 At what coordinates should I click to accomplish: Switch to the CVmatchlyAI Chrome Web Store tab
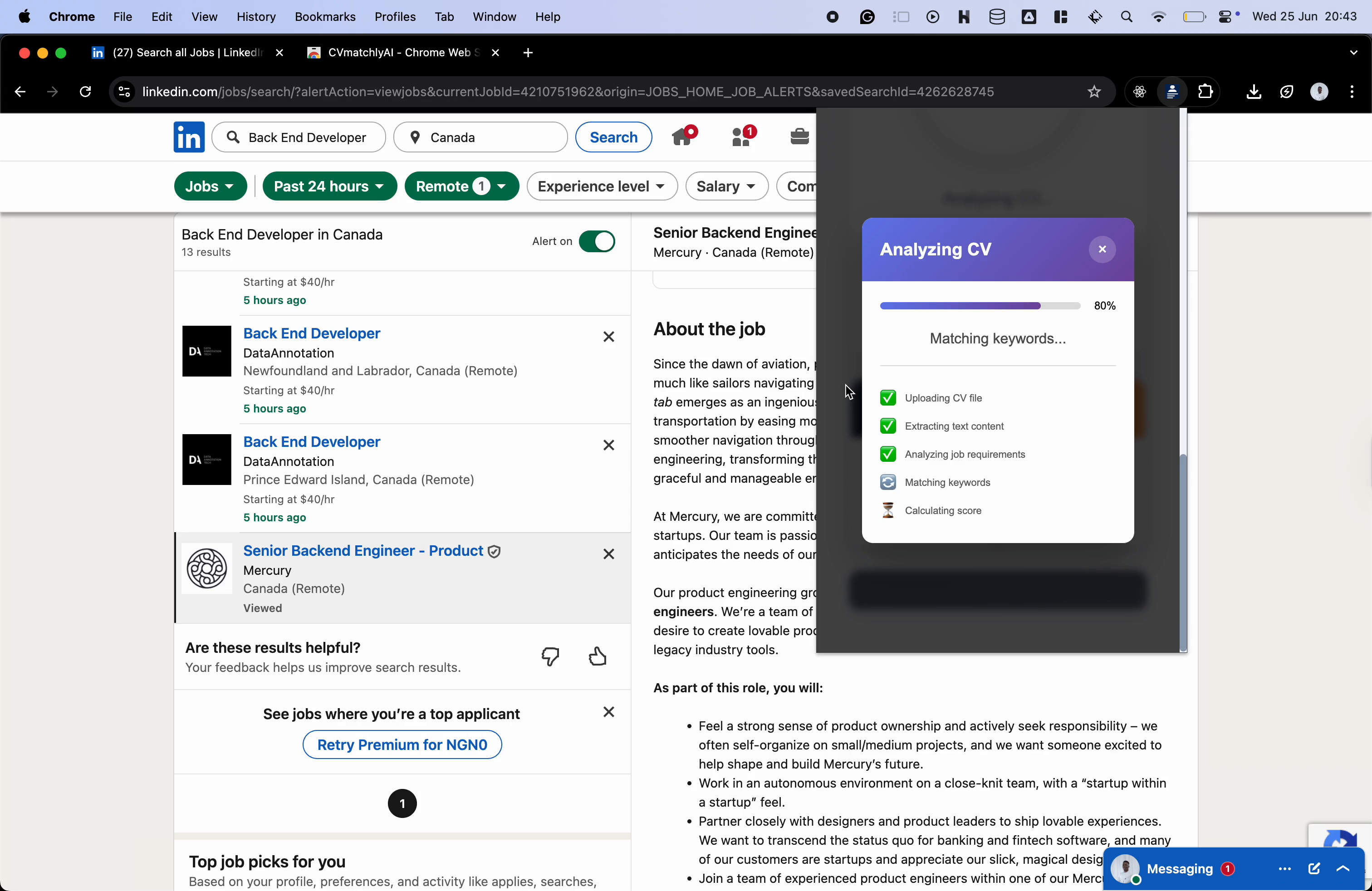398,53
